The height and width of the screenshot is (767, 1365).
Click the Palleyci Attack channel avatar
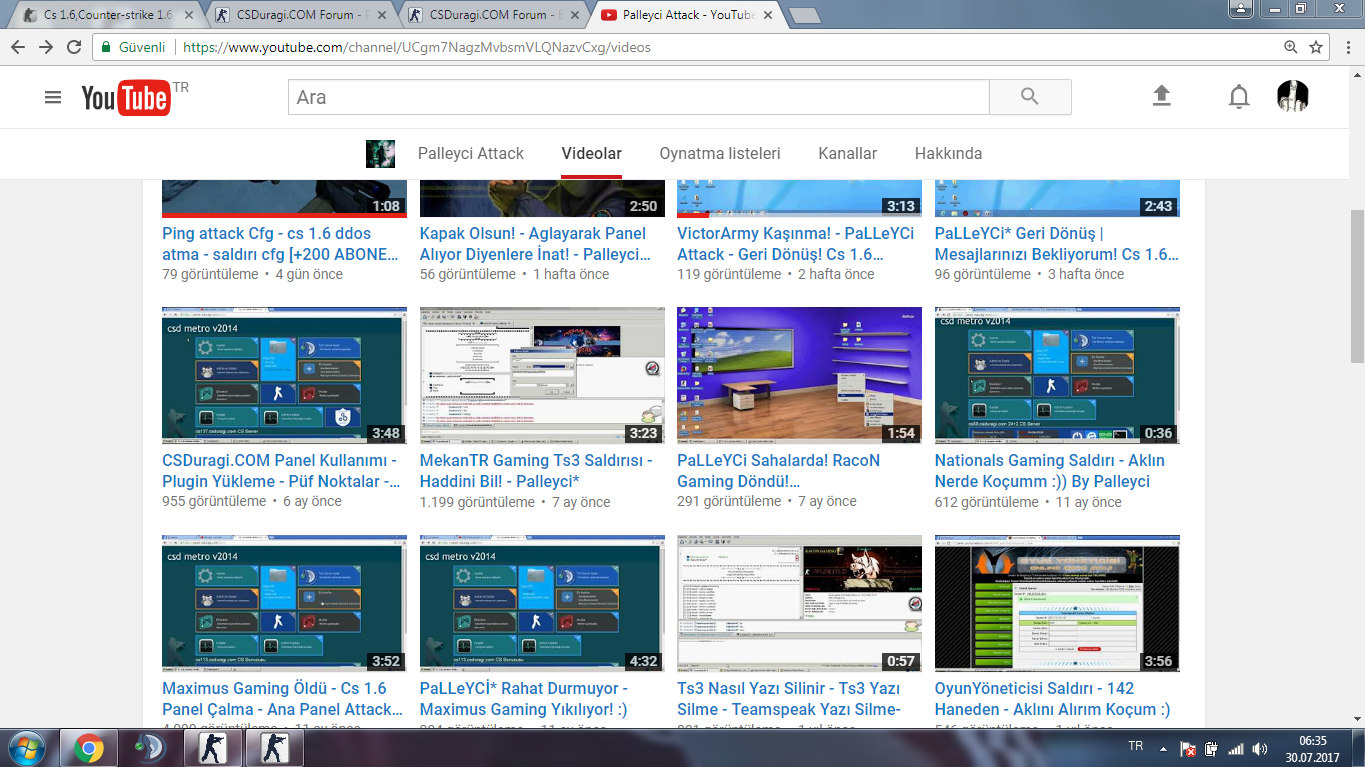coord(380,153)
